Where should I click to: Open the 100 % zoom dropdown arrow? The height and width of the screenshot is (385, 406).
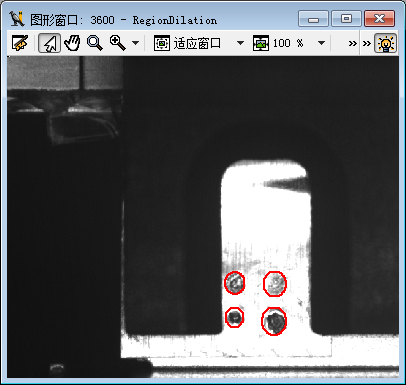click(x=321, y=43)
